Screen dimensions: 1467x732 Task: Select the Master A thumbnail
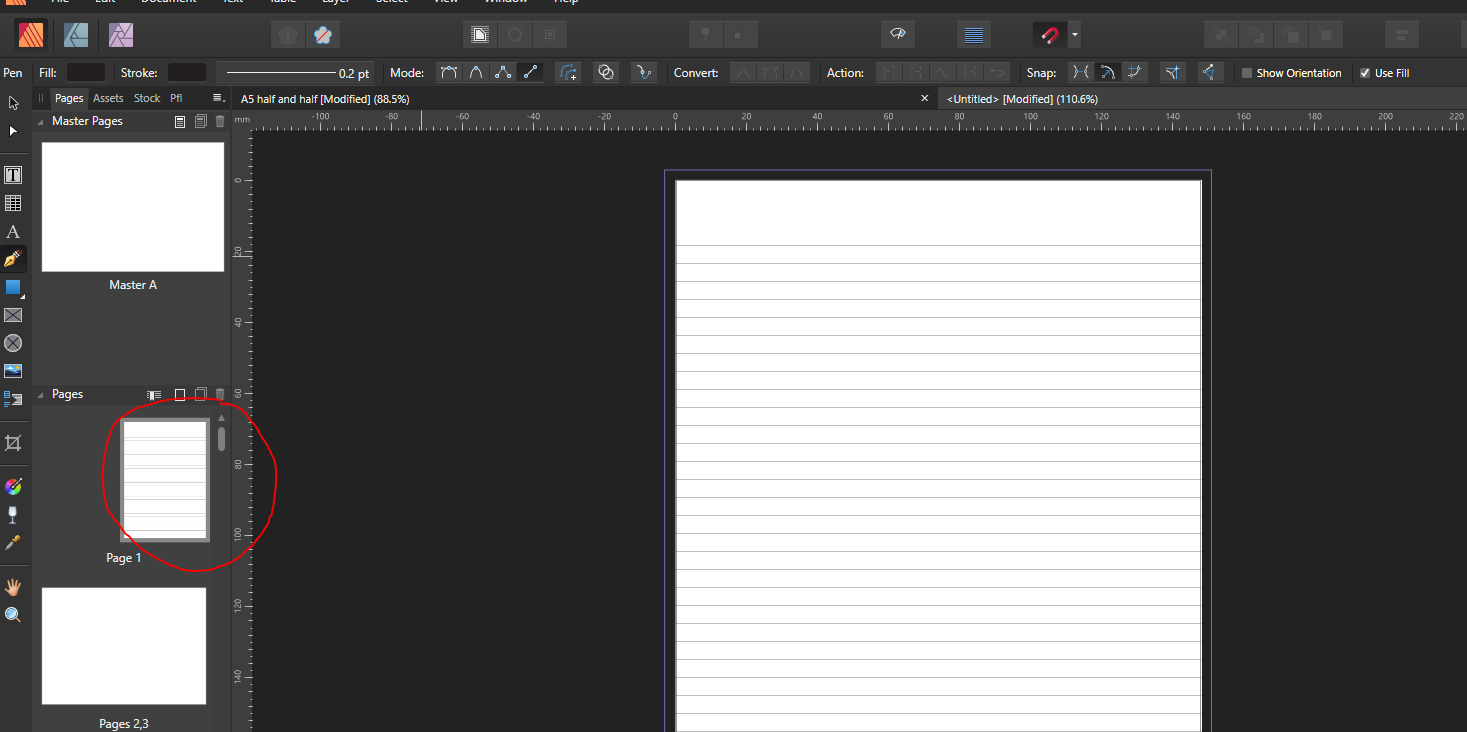pyautogui.click(x=133, y=207)
